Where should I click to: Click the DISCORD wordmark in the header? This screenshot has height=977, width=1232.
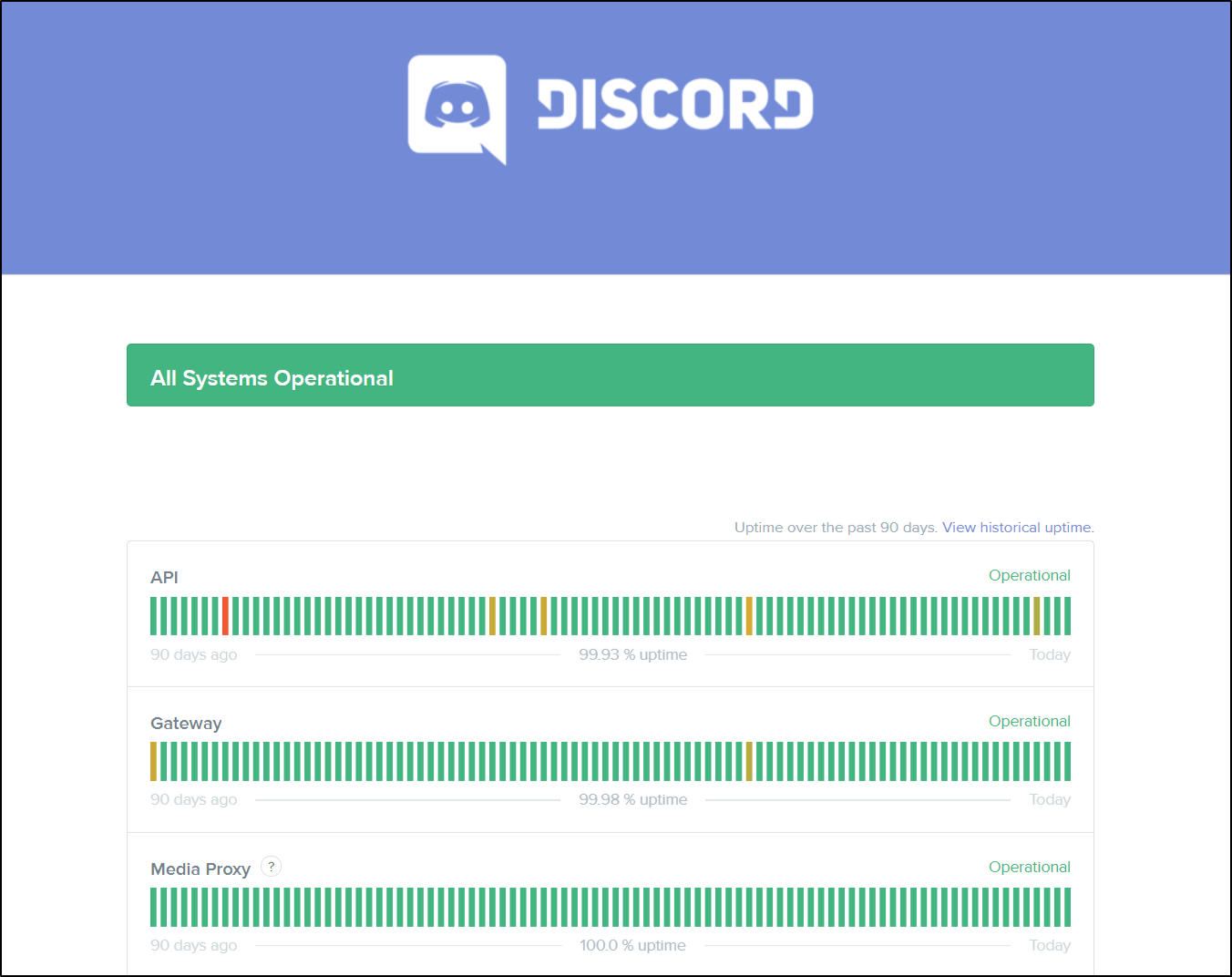(675, 104)
